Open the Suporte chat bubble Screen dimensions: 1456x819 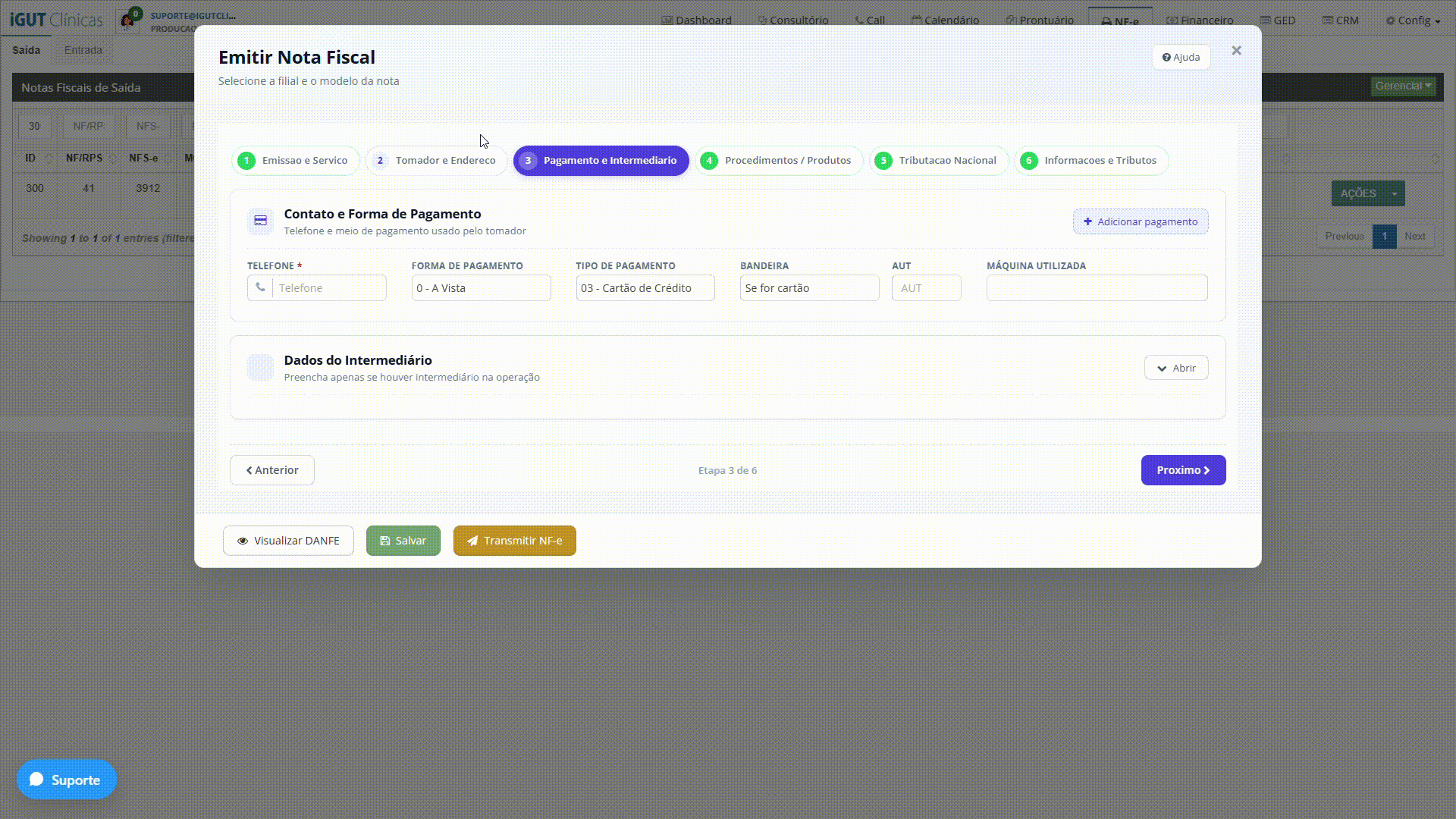click(x=67, y=779)
